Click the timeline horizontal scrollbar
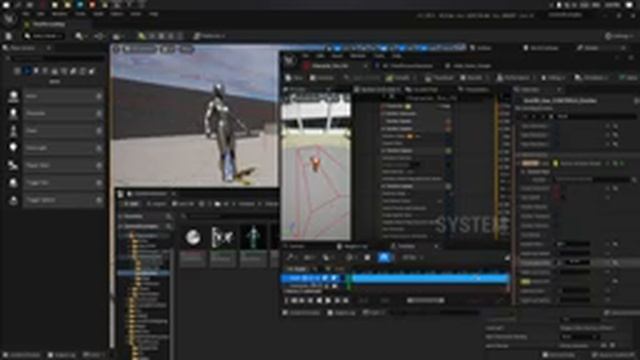The height and width of the screenshot is (360, 640). pyautogui.click(x=425, y=301)
